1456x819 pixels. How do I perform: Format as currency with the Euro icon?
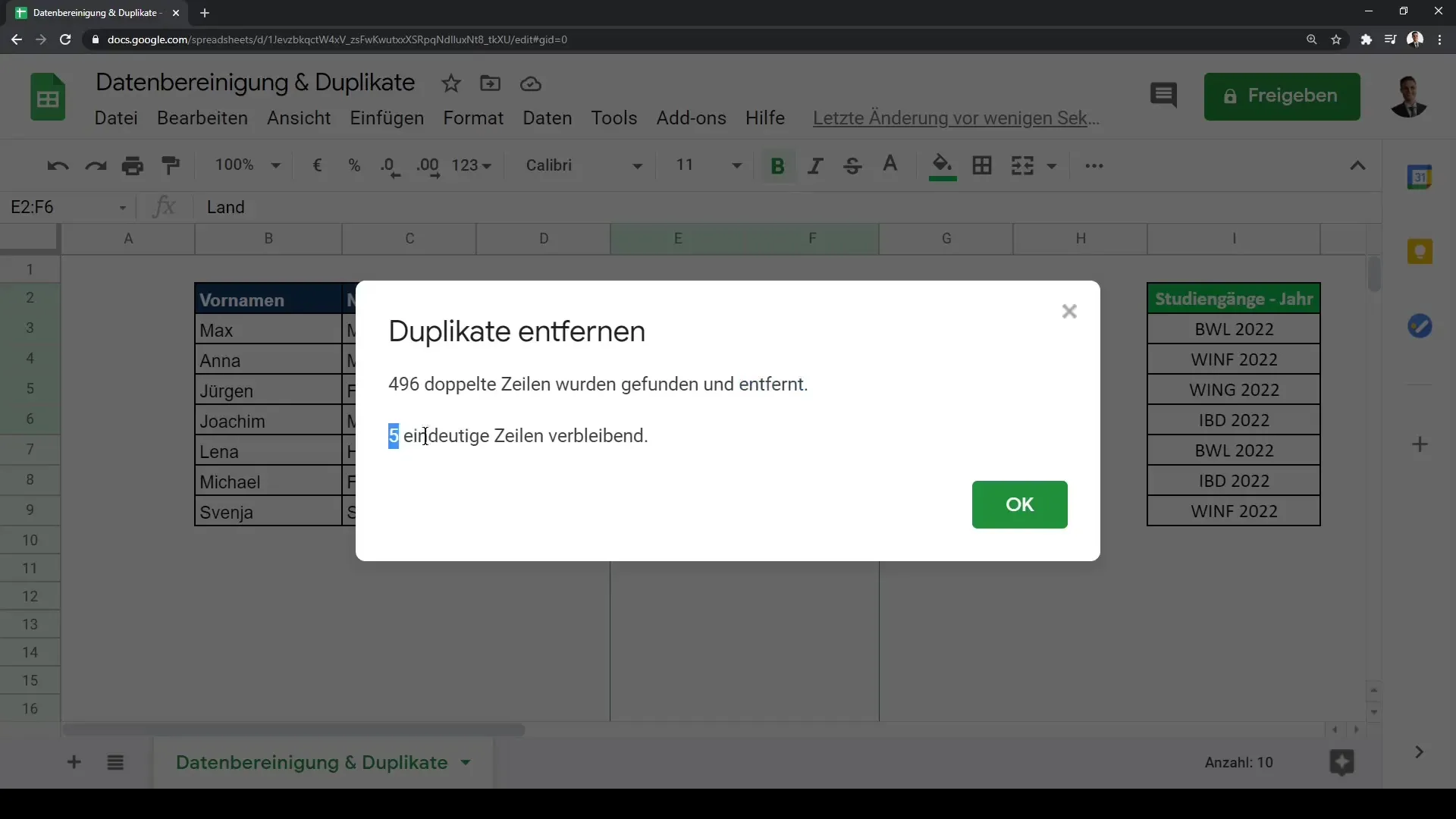pyautogui.click(x=318, y=165)
